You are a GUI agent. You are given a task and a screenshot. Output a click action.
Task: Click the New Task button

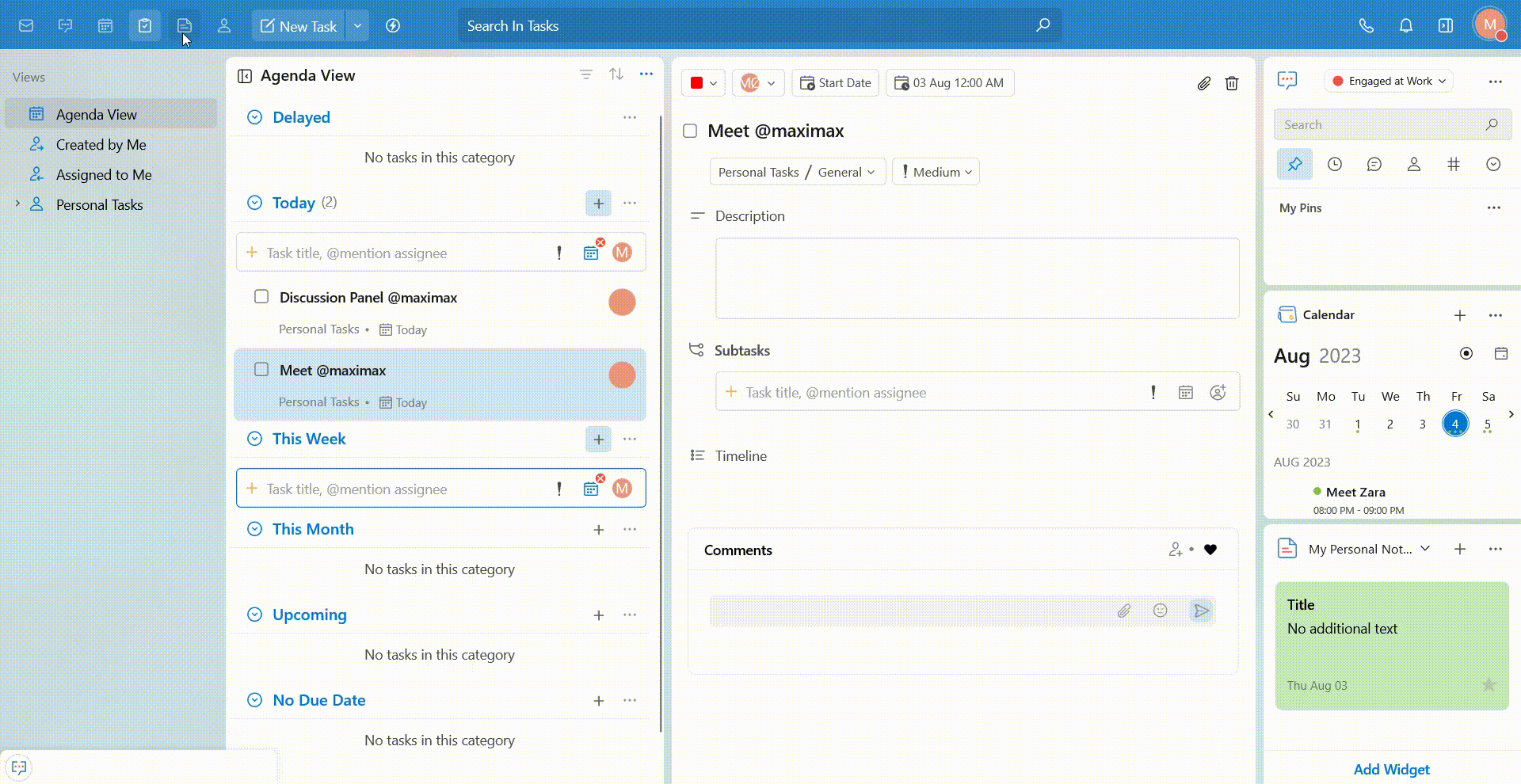(299, 26)
